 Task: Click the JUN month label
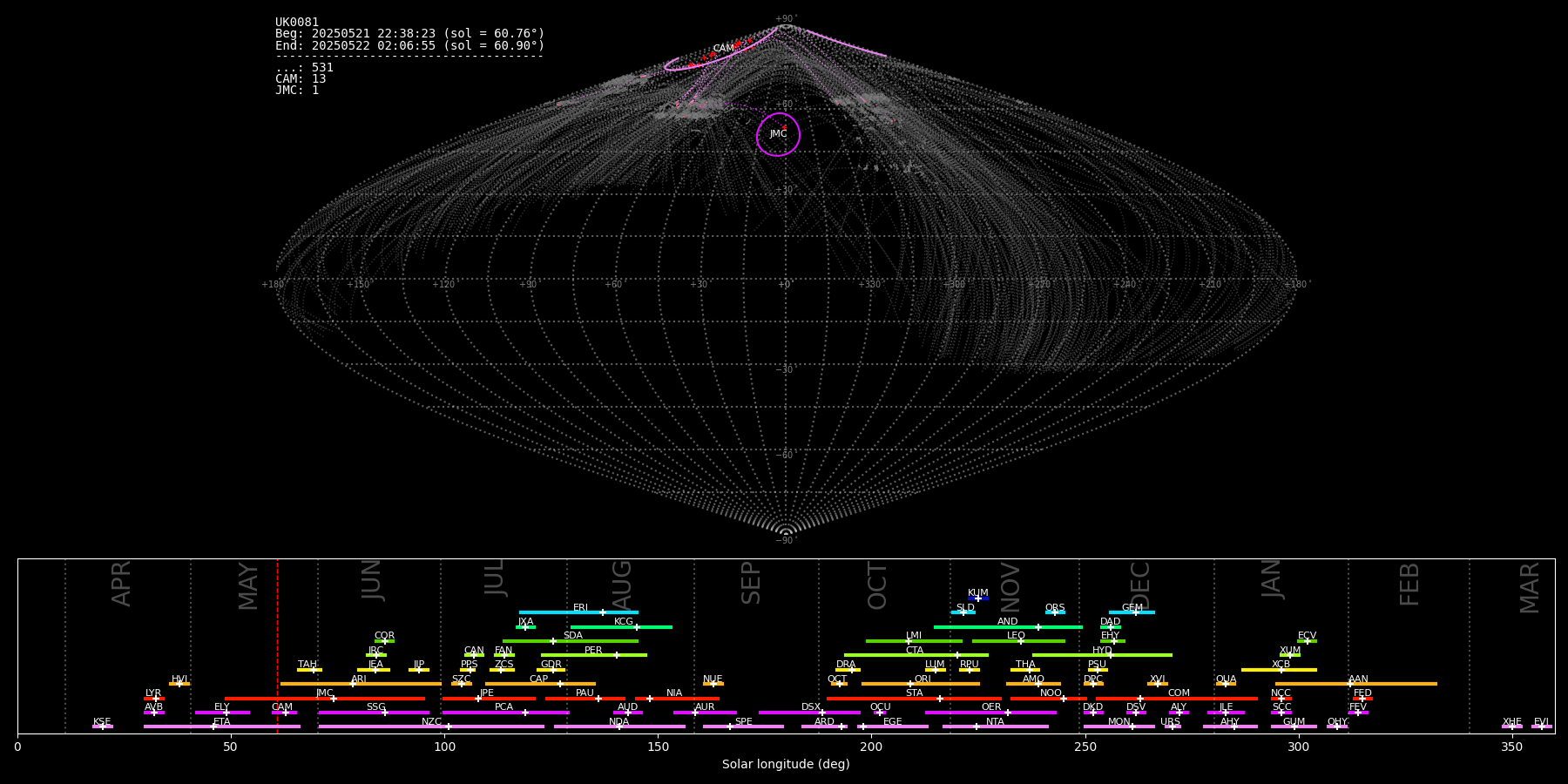click(372, 579)
